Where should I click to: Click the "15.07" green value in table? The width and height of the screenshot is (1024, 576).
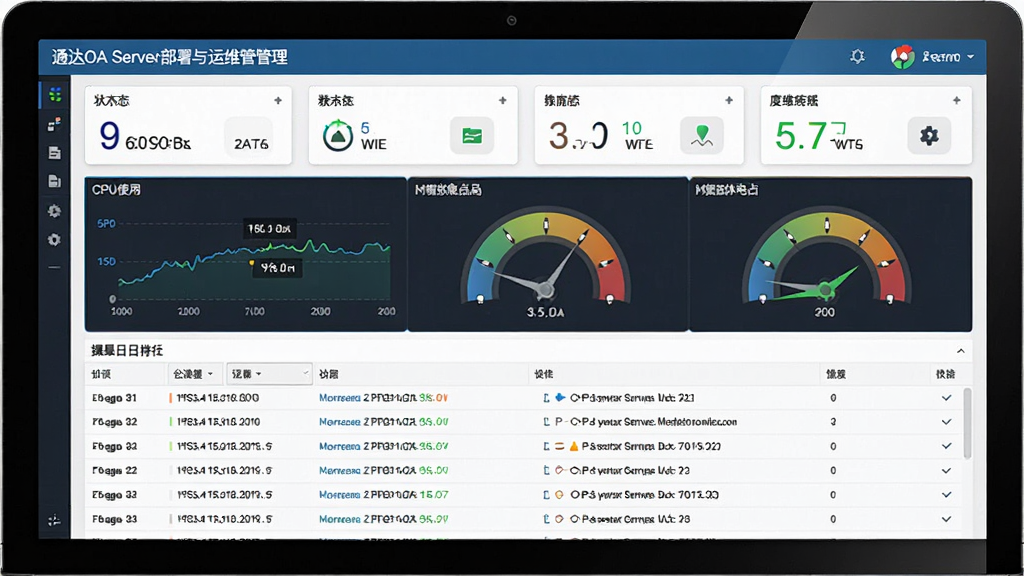434,495
